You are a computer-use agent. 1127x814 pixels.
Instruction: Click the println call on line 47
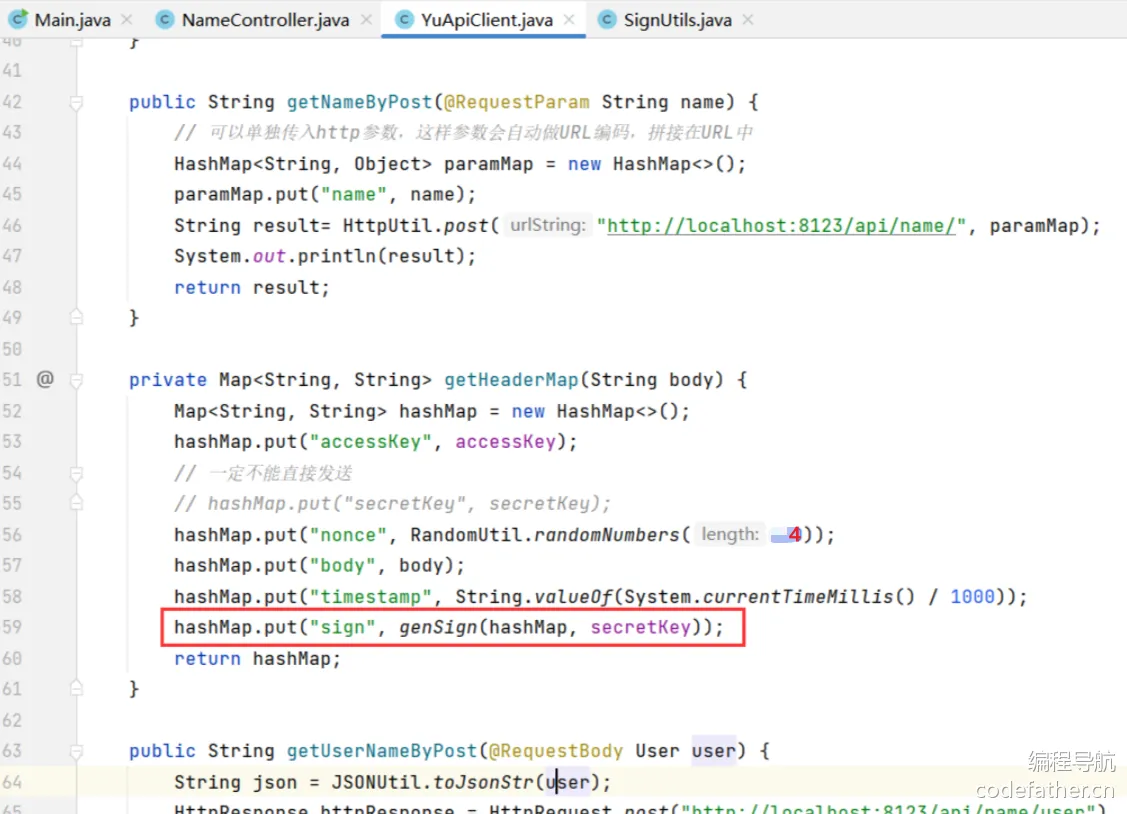point(337,256)
